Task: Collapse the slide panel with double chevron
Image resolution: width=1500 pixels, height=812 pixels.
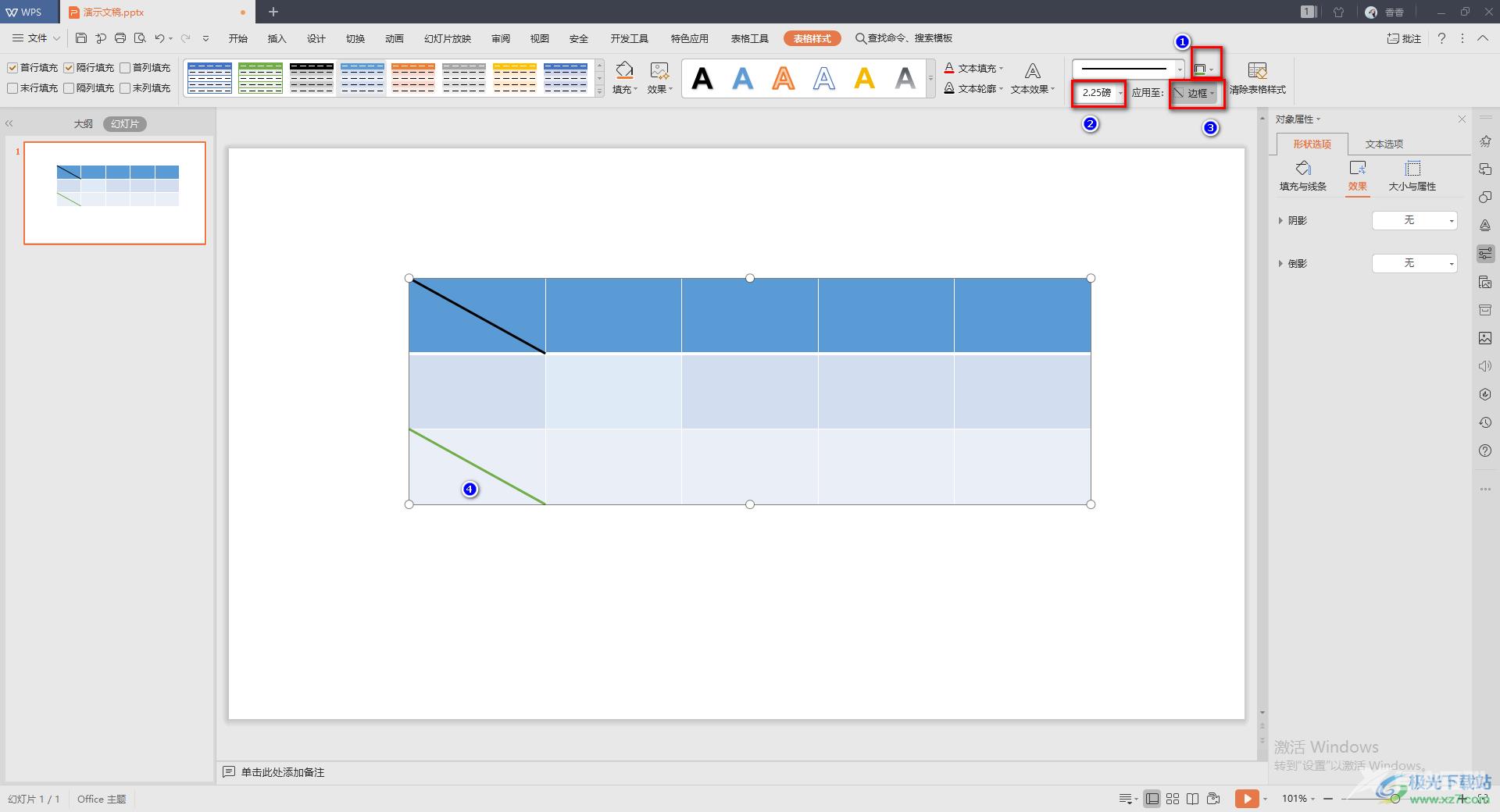Action: (x=9, y=123)
